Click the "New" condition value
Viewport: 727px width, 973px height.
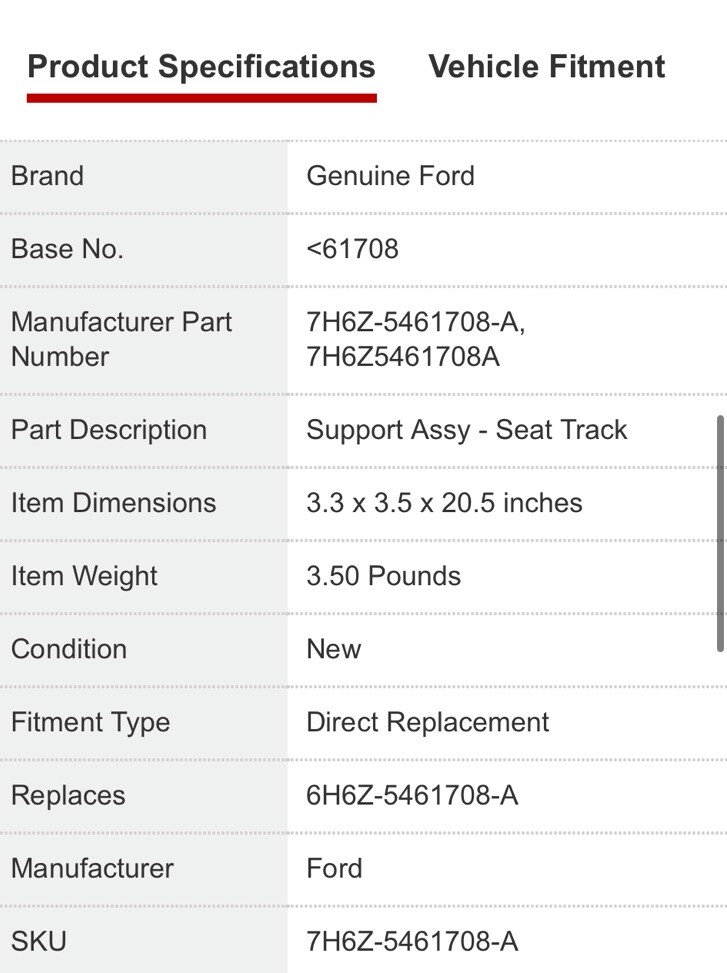(x=333, y=649)
